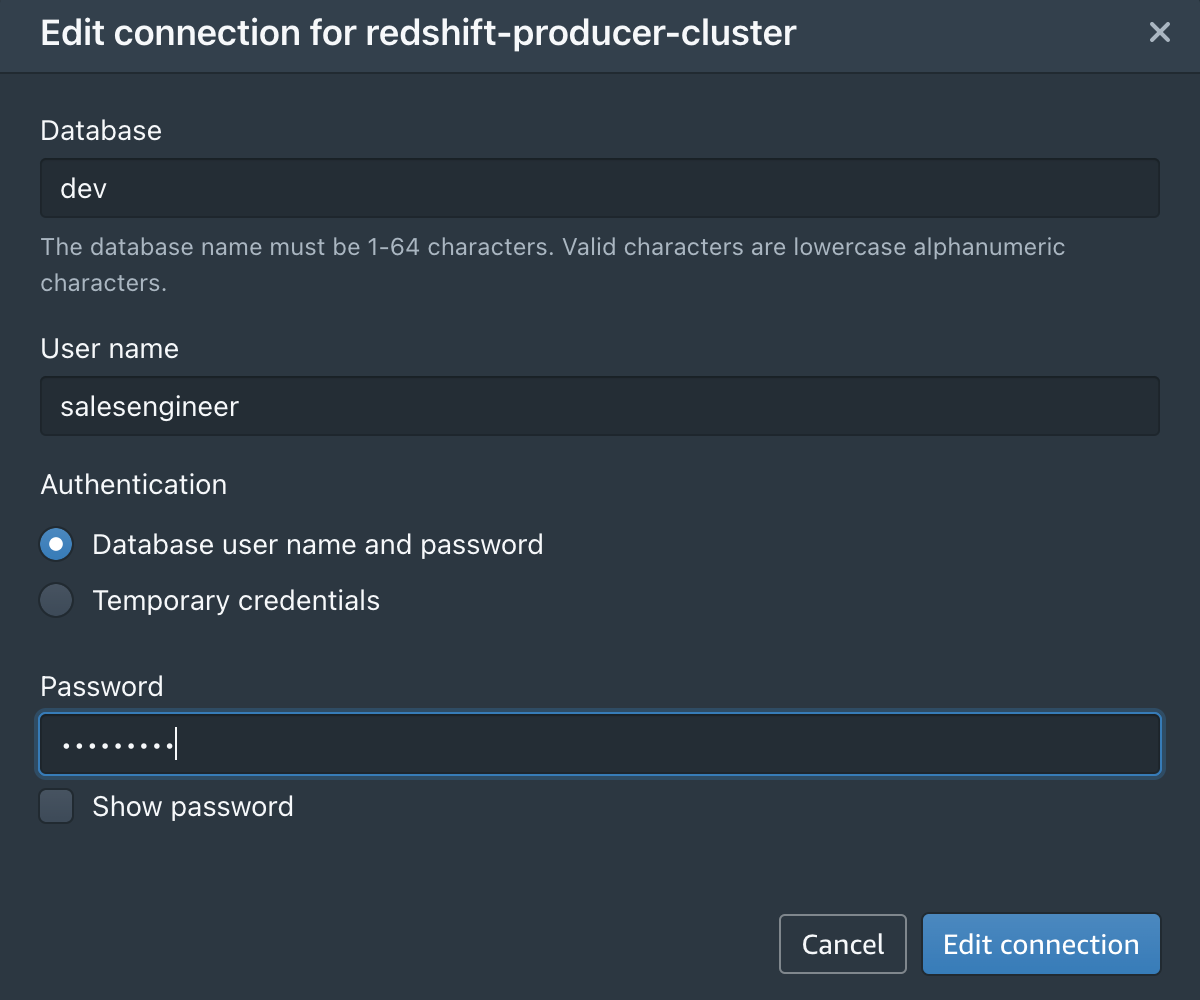Focus the User name input field

click(x=600, y=406)
